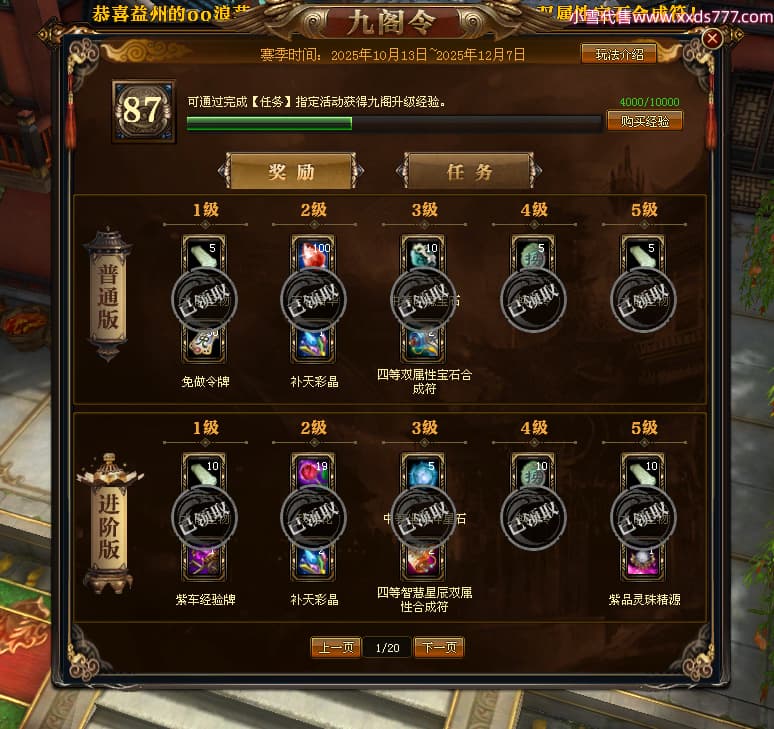Click the 免做令牌 reward icon
The width and height of the screenshot is (774, 729).
[205, 344]
